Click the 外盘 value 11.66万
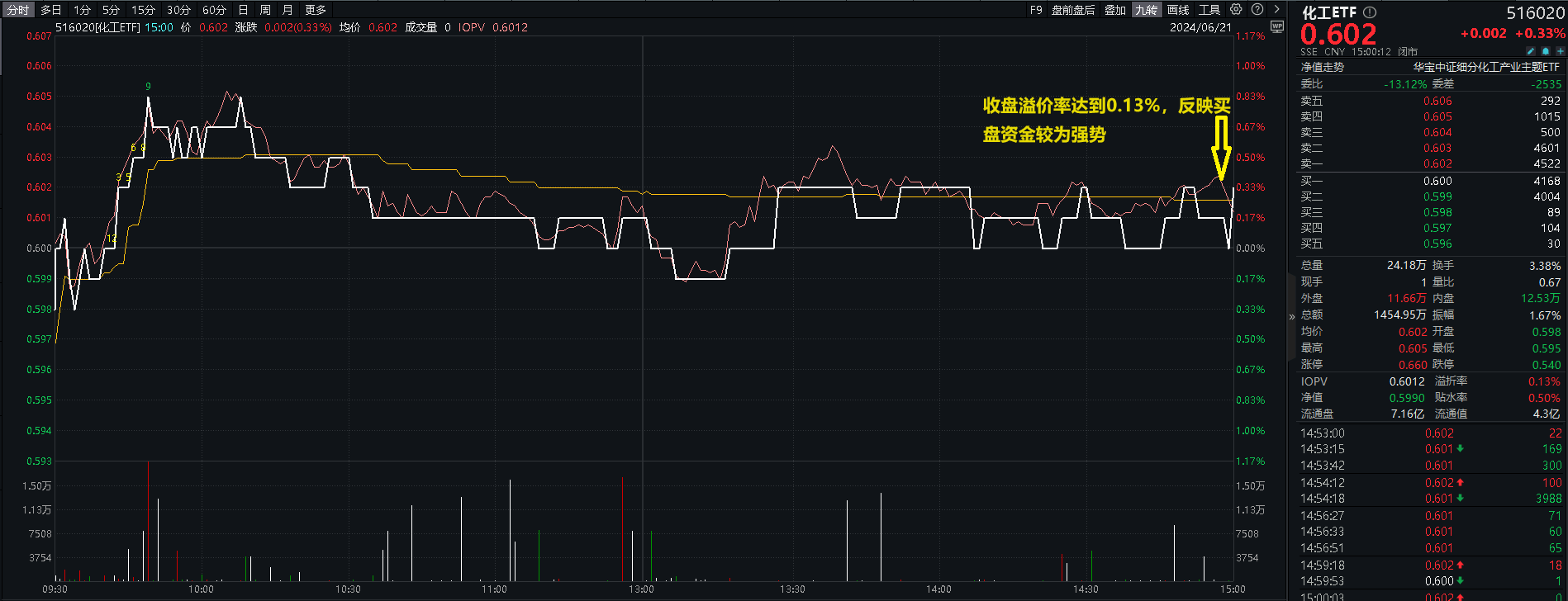This screenshot has height=601, width=1568. [1406, 298]
